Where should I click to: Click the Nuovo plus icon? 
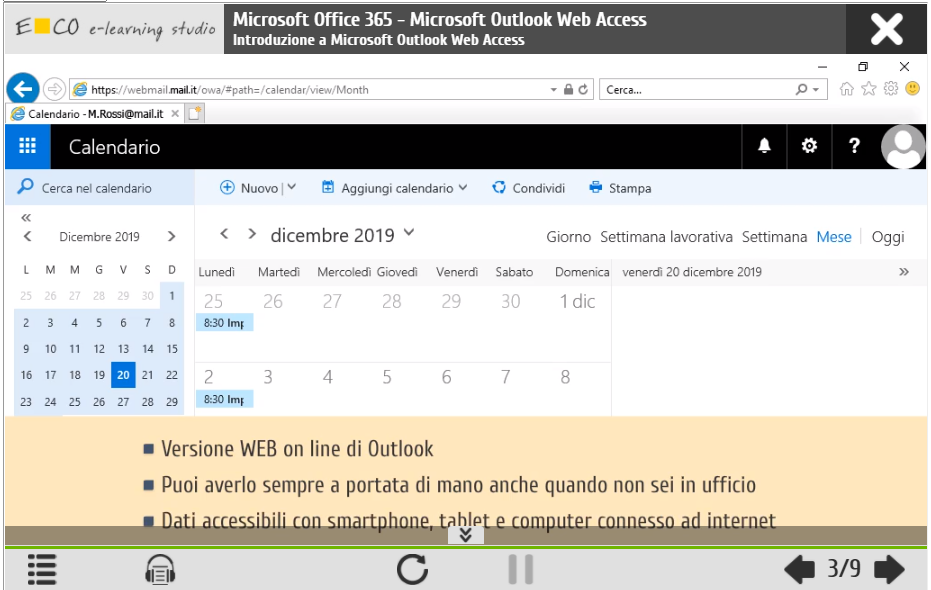(x=227, y=188)
